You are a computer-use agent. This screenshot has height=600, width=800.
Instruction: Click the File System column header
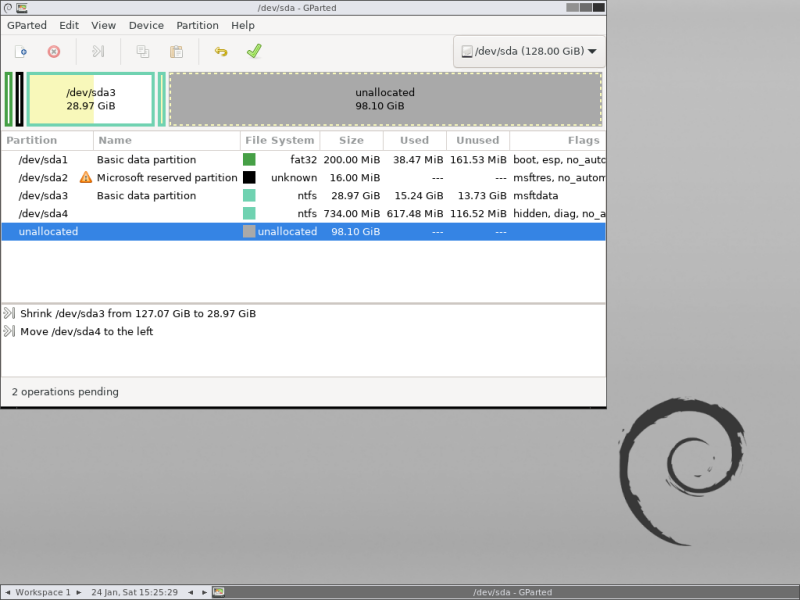pos(280,140)
